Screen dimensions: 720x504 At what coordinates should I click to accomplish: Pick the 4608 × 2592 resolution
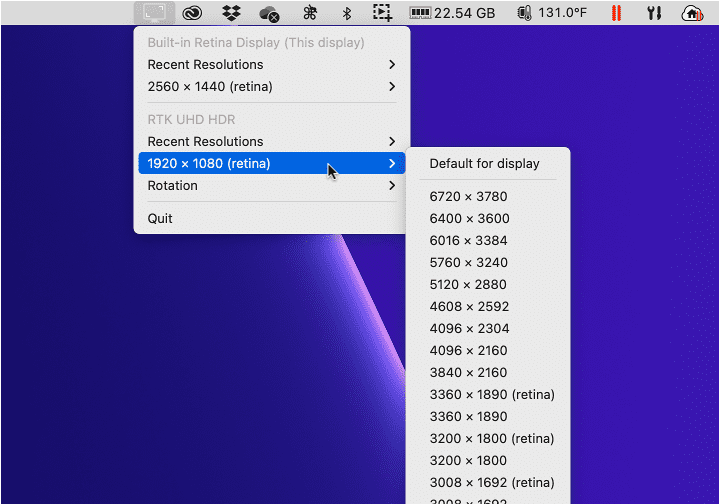488,307
